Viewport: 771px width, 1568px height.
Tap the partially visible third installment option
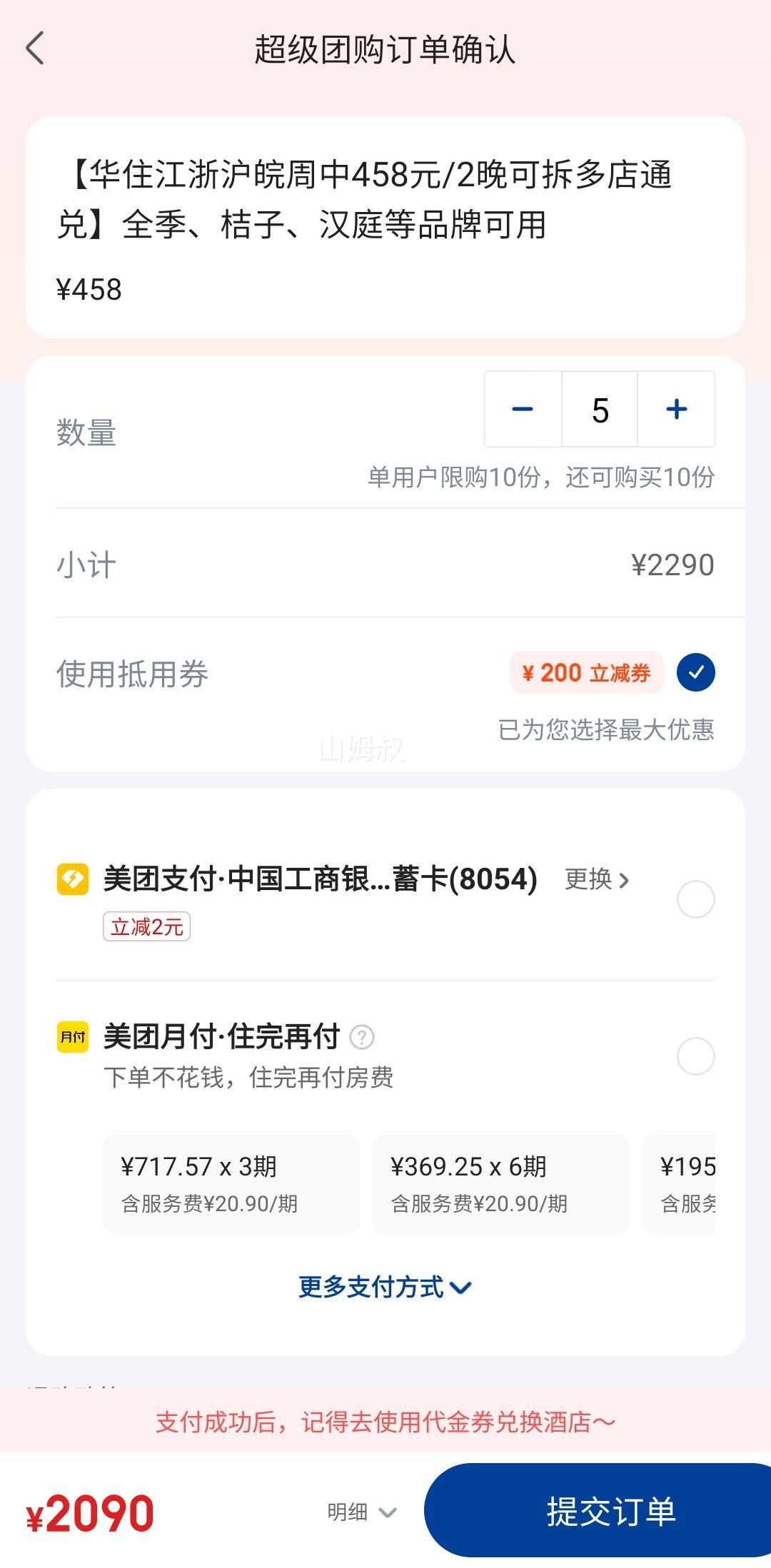coord(679,1184)
